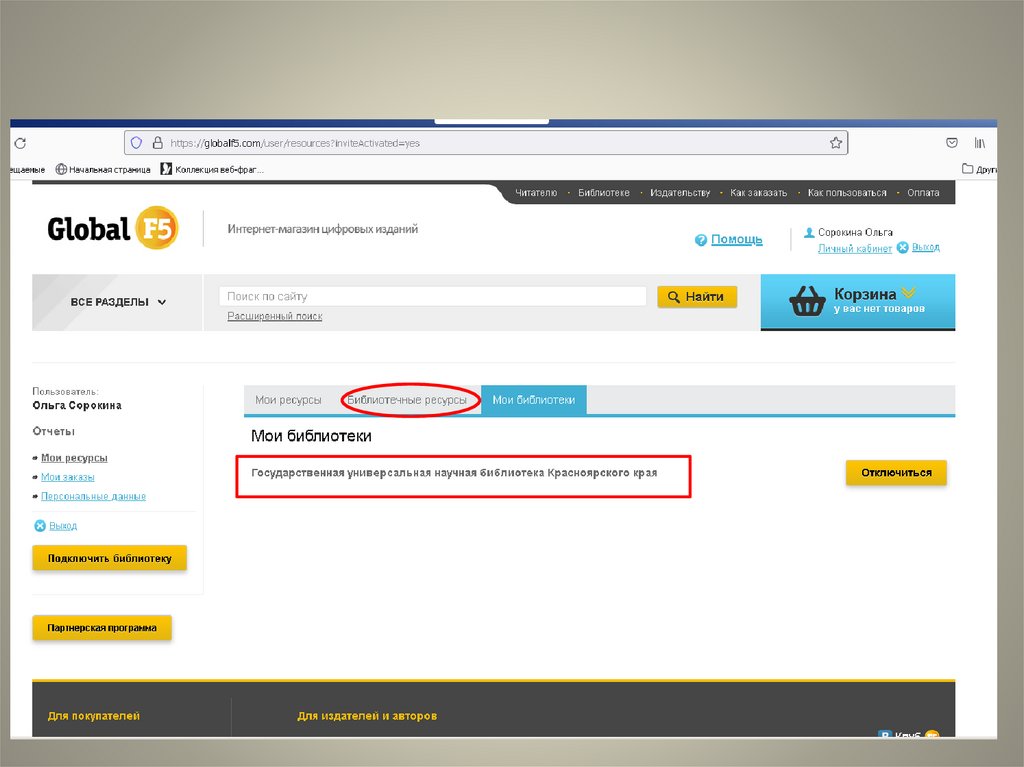Screen dimensions: 1024x767
Task: Click Для покупателей footer heading
Action: click(94, 715)
